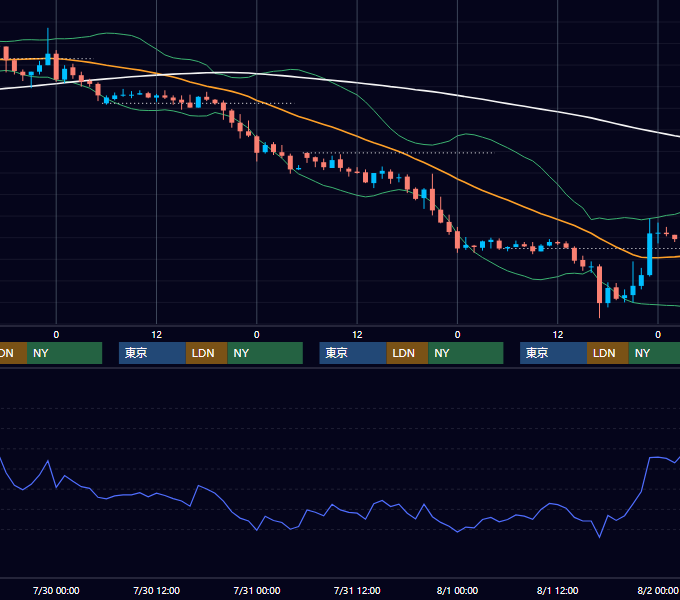Image resolution: width=680 pixels, height=600 pixels.
Task: Click the LDN session block on 7/30
Action: click(x=206, y=353)
